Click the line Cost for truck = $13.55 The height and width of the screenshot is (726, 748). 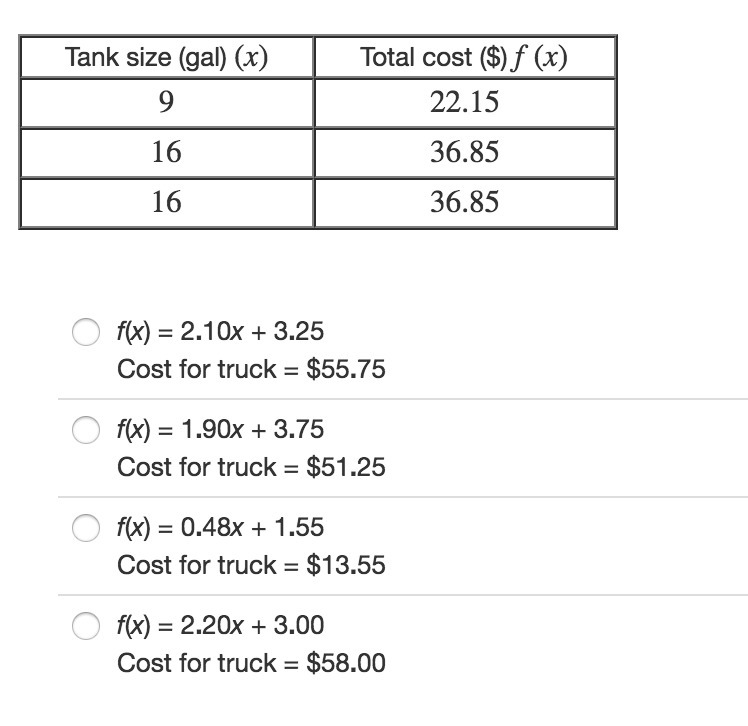[251, 565]
